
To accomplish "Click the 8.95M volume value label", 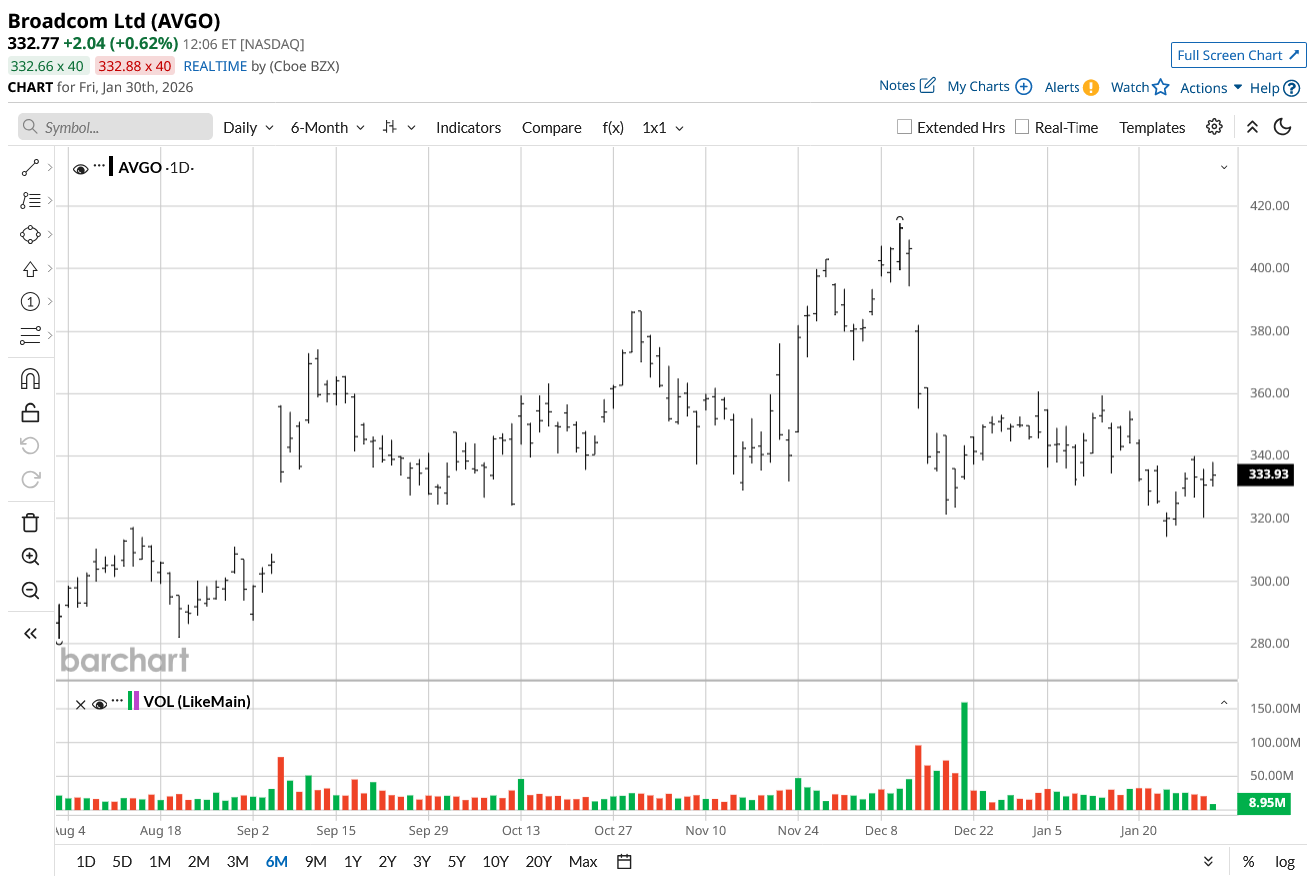I will point(1265,803).
